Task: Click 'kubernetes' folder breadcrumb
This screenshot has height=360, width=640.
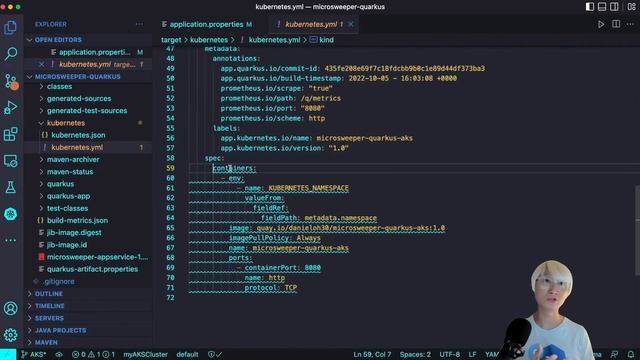Action: (209, 40)
